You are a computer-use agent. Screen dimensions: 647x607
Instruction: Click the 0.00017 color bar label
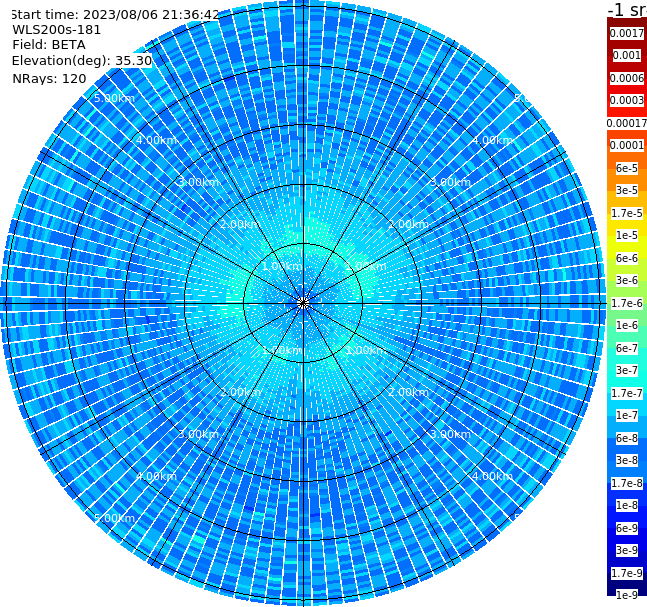point(627,123)
